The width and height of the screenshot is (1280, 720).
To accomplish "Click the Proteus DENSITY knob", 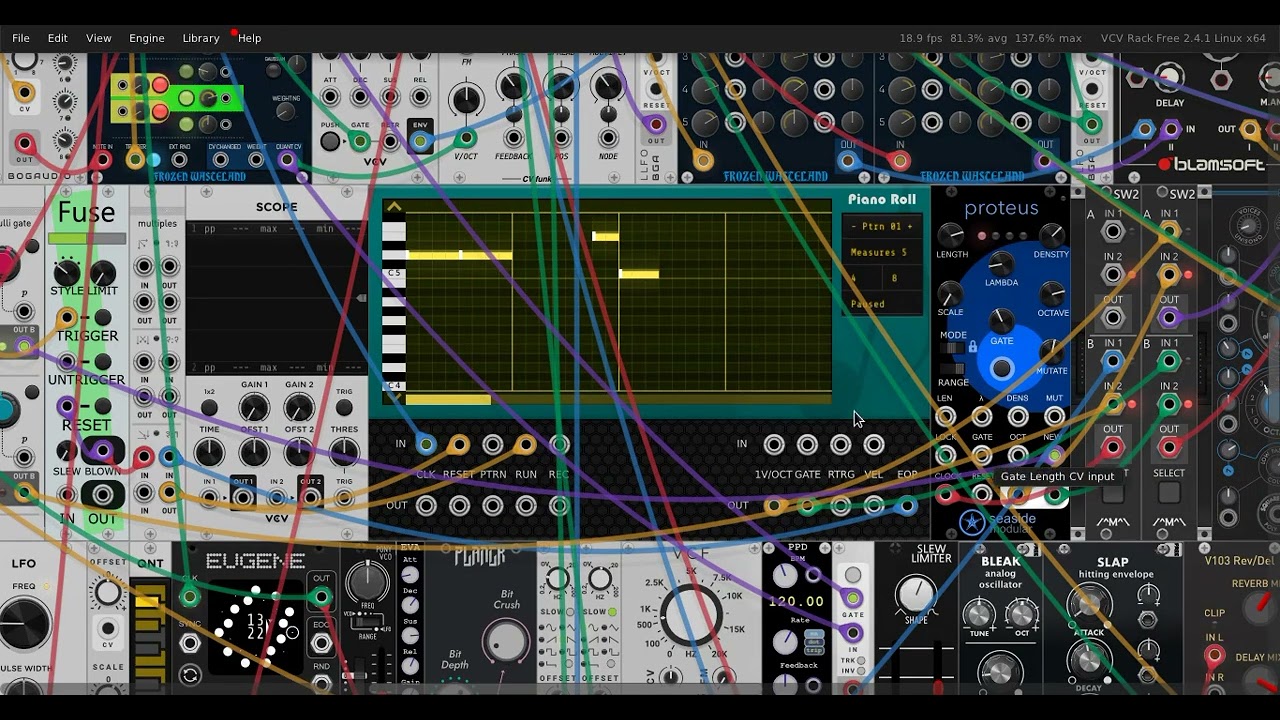I will pos(1052,236).
